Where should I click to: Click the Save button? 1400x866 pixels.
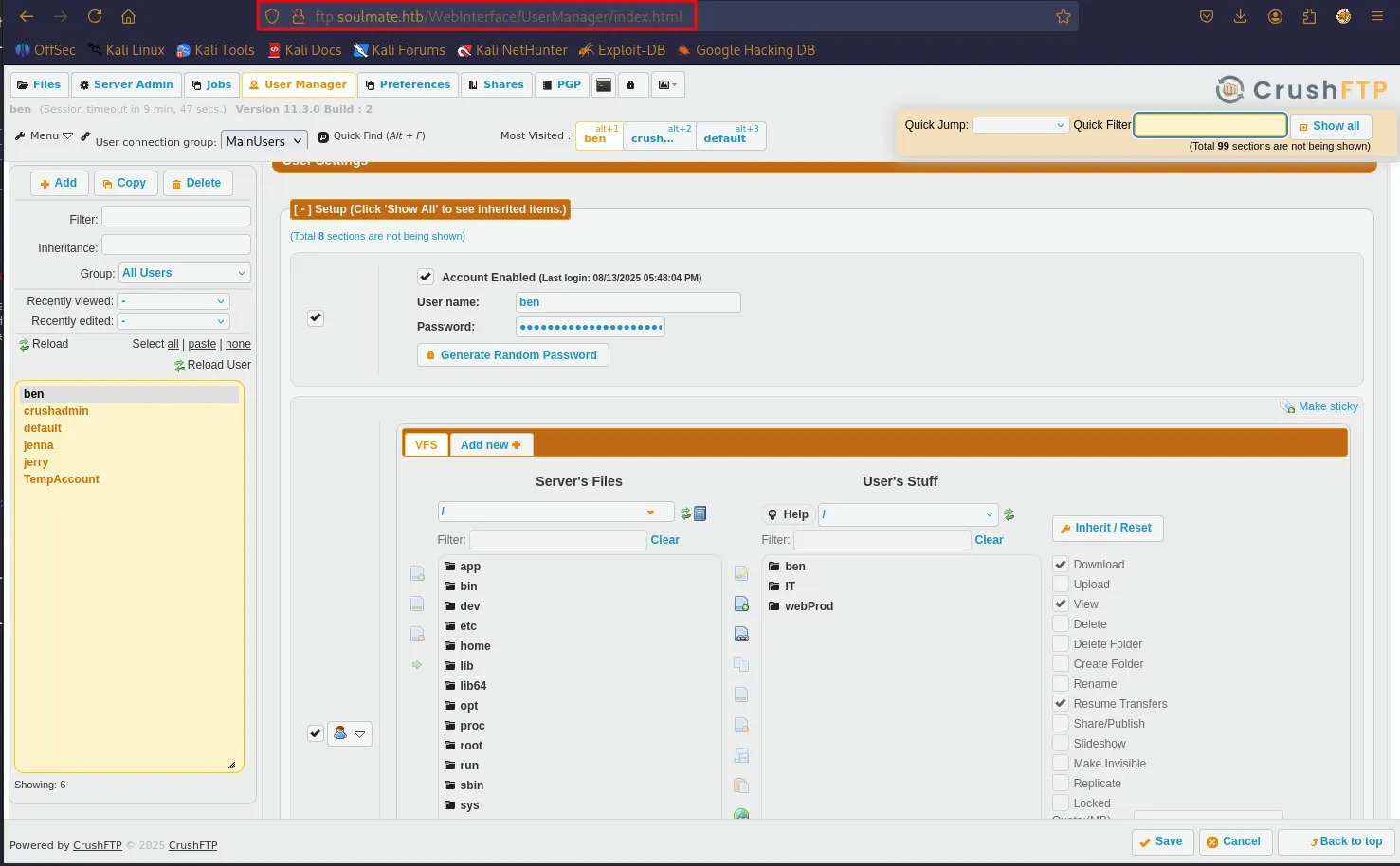click(x=1162, y=841)
